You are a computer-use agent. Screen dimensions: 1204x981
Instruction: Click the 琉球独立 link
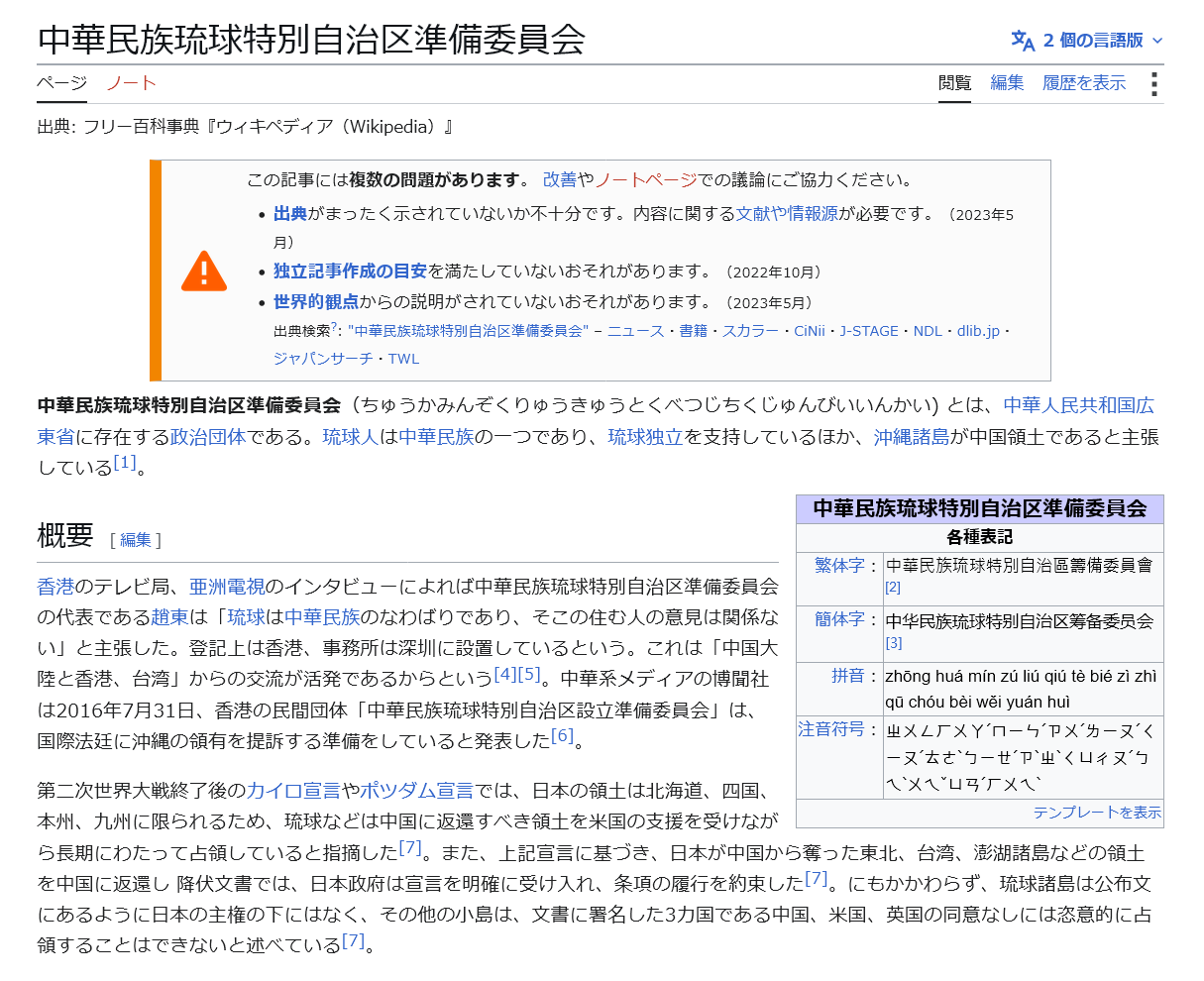point(646,437)
